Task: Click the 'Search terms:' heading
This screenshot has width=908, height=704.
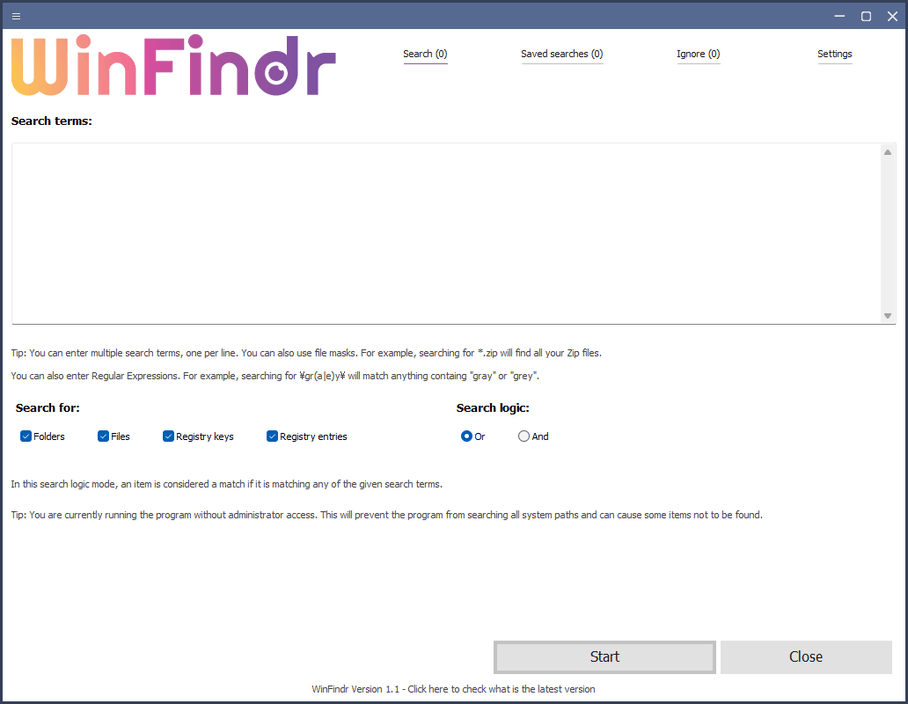Action: pyautogui.click(x=52, y=121)
